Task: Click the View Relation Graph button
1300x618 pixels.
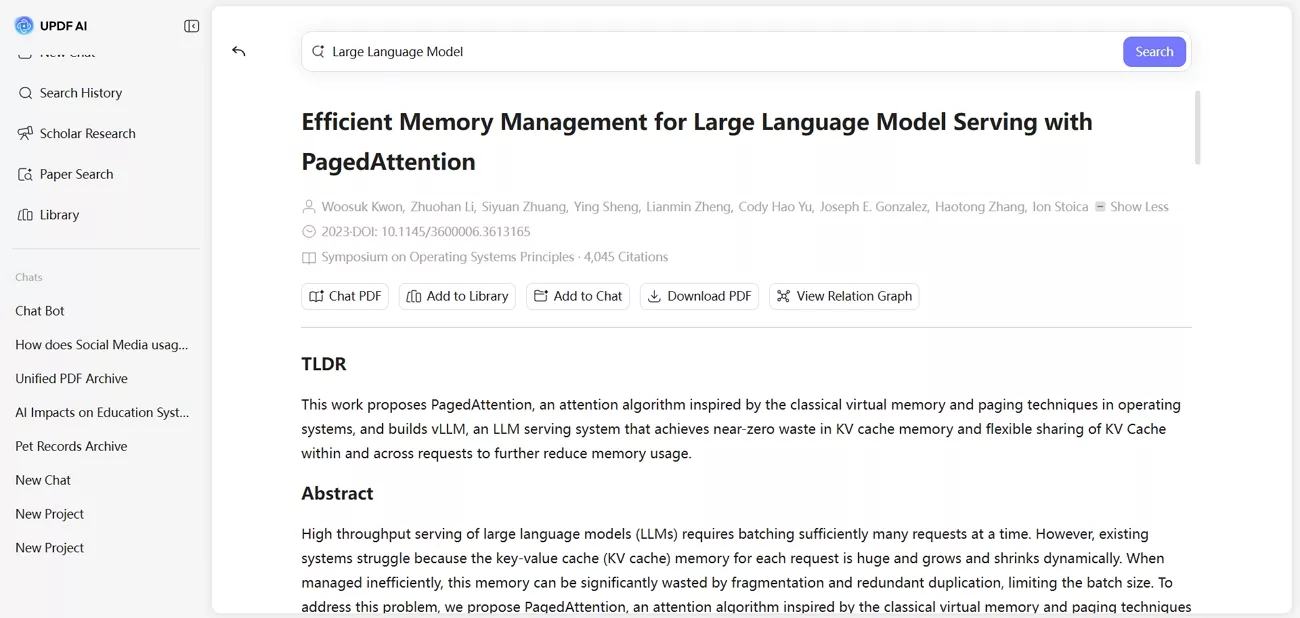Action: coord(844,296)
